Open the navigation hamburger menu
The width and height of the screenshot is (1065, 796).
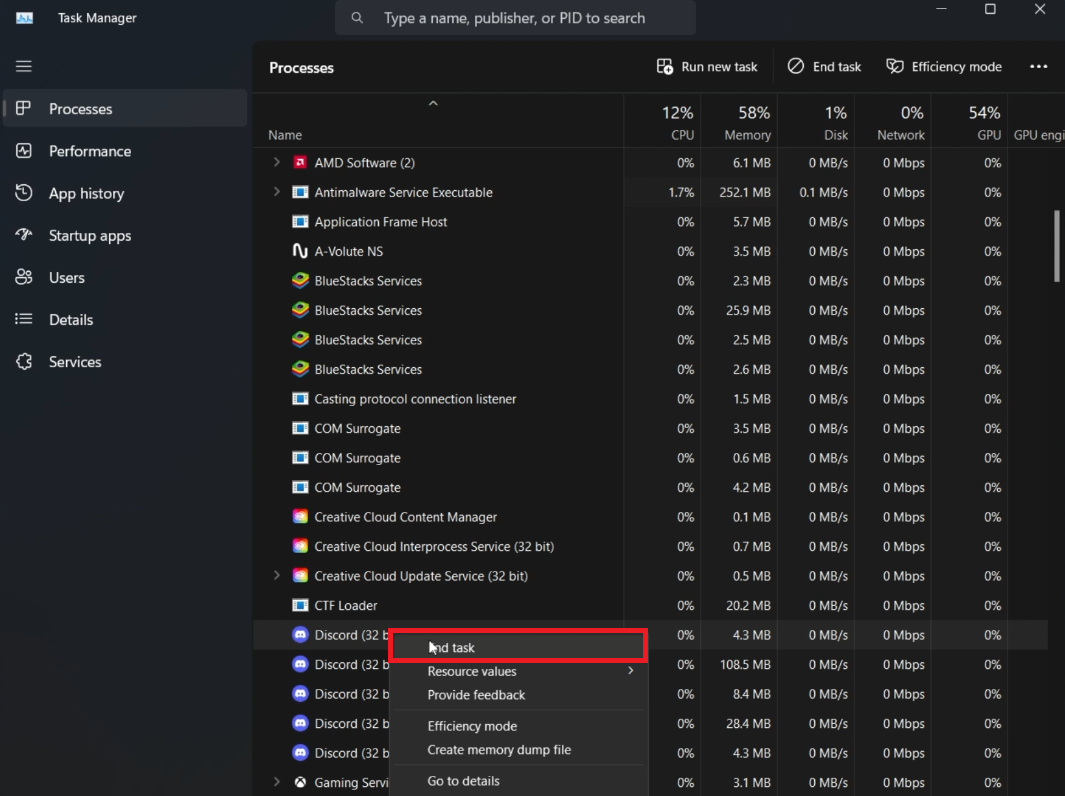[23, 66]
